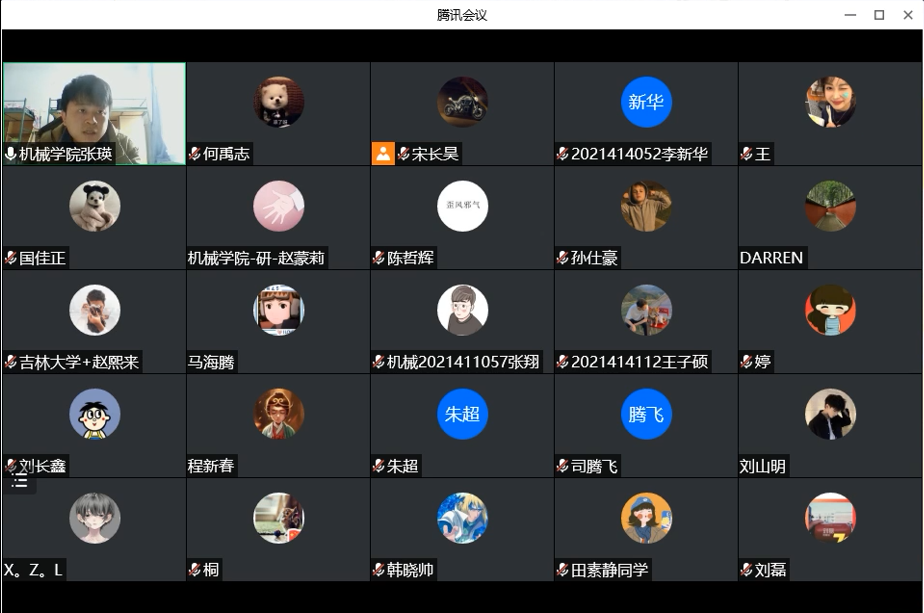This screenshot has height=613, width=924.
Task: Click the muted mic icon beside 何禹志
Action: [194, 154]
